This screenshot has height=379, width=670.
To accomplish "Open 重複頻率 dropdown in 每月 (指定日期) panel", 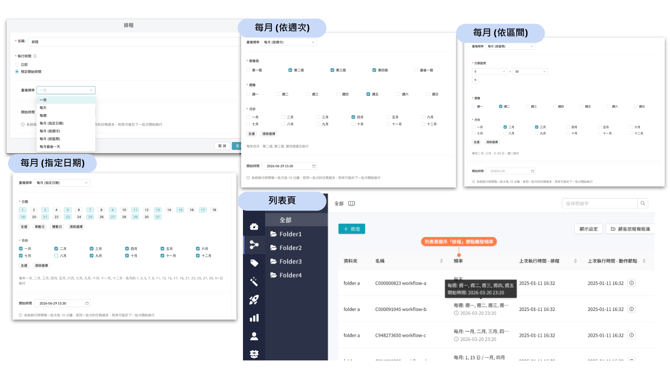I will (62, 183).
